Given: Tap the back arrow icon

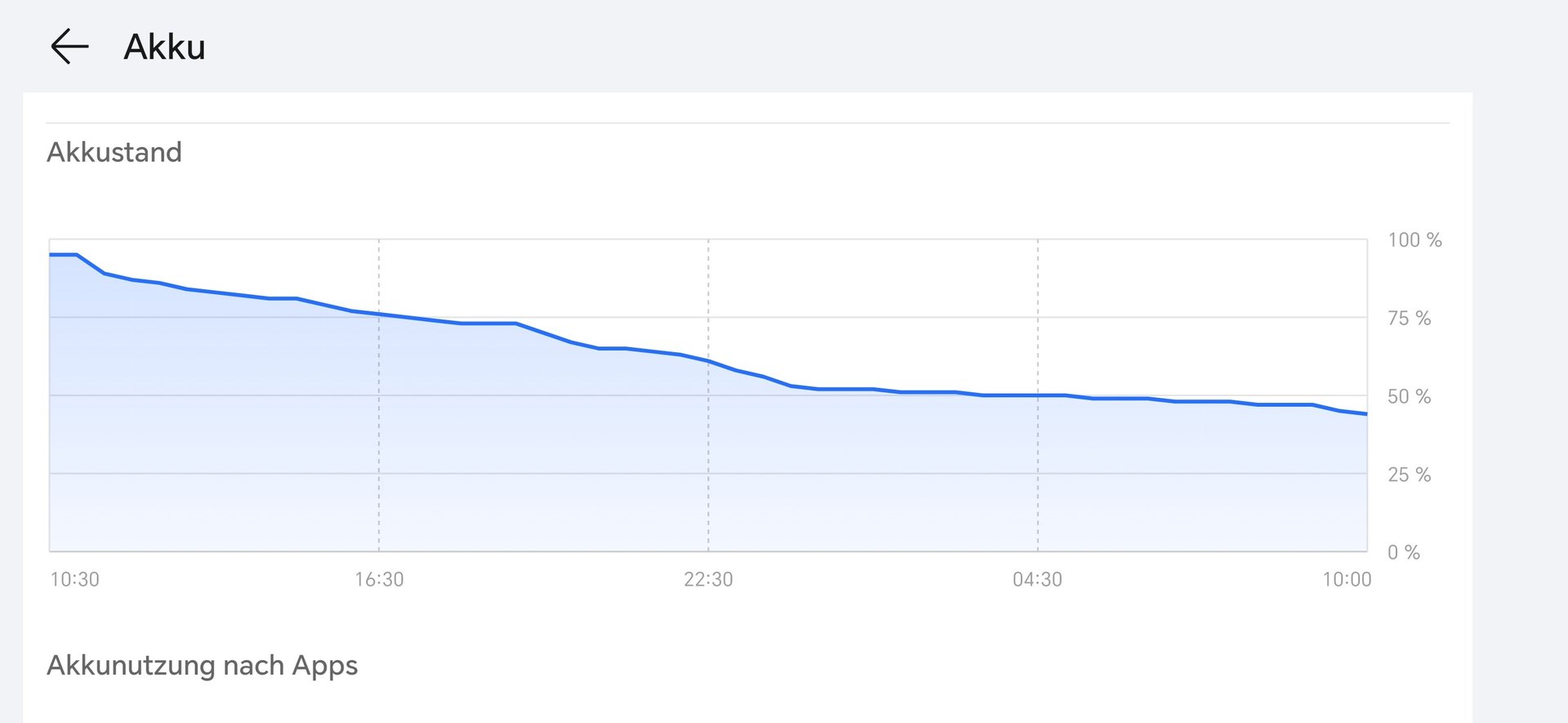Looking at the screenshot, I should [69, 47].
